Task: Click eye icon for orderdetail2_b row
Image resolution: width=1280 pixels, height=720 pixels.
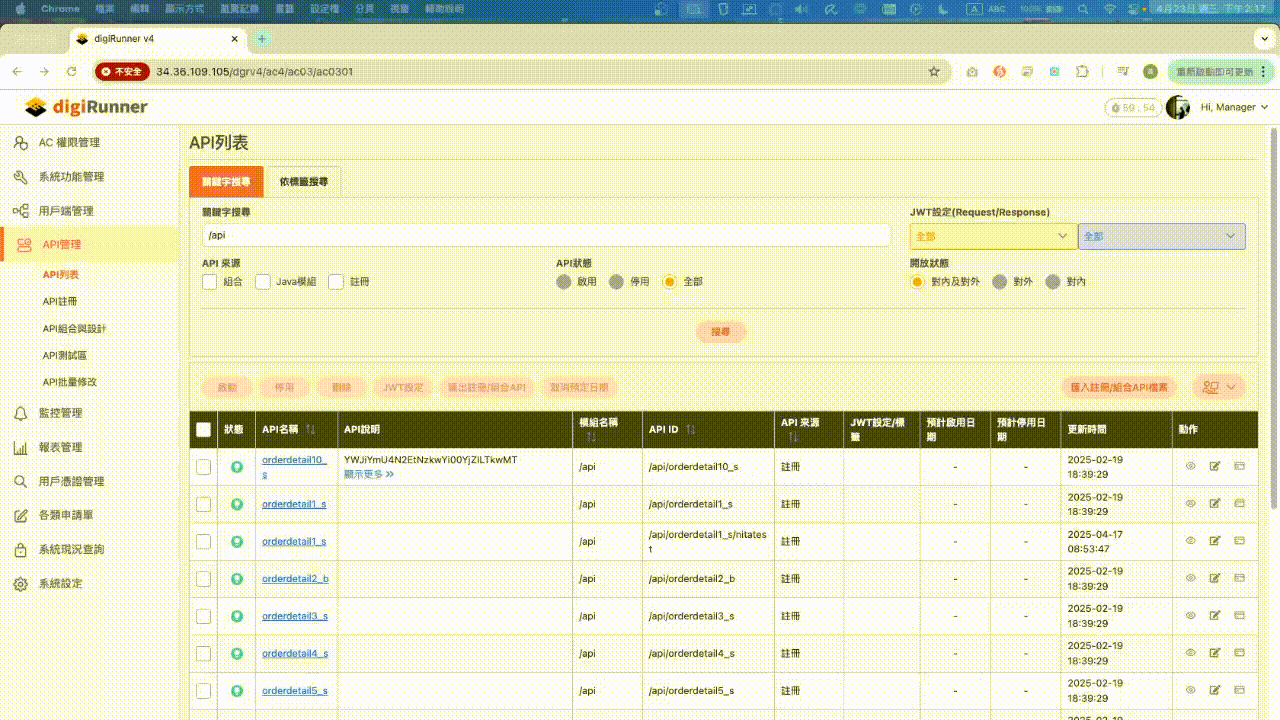Action: tap(1191, 578)
